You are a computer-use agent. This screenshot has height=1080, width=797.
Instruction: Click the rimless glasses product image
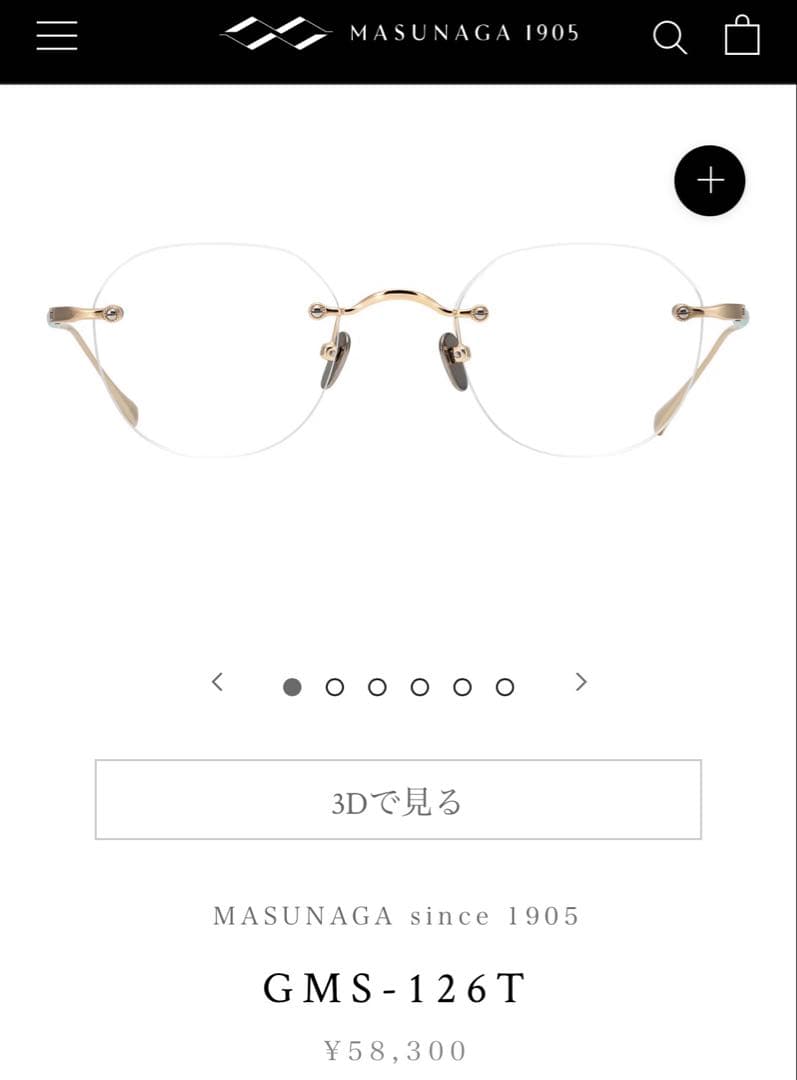click(398, 350)
